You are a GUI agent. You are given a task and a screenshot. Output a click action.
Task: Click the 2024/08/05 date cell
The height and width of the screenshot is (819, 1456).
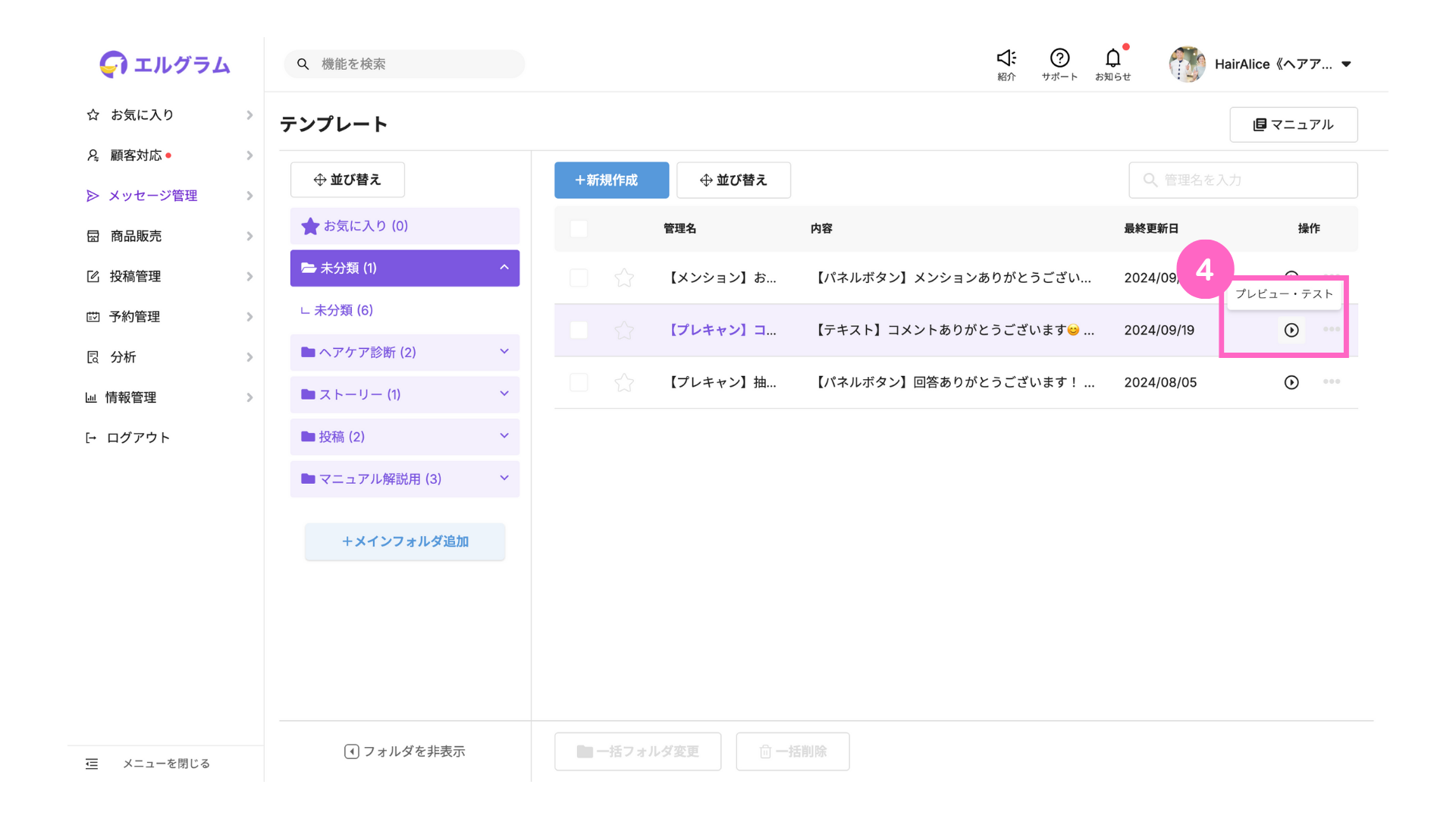point(1160,382)
